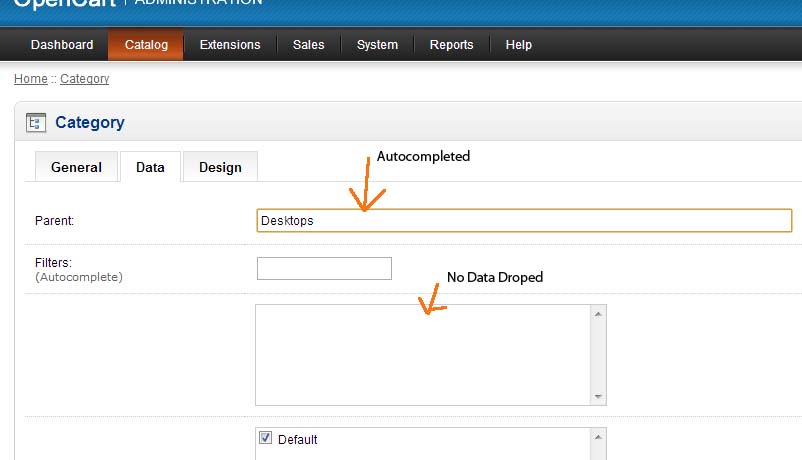Image resolution: width=802 pixels, height=460 pixels.
Task: Click the stores list scroll up arrow
Action: click(598, 437)
